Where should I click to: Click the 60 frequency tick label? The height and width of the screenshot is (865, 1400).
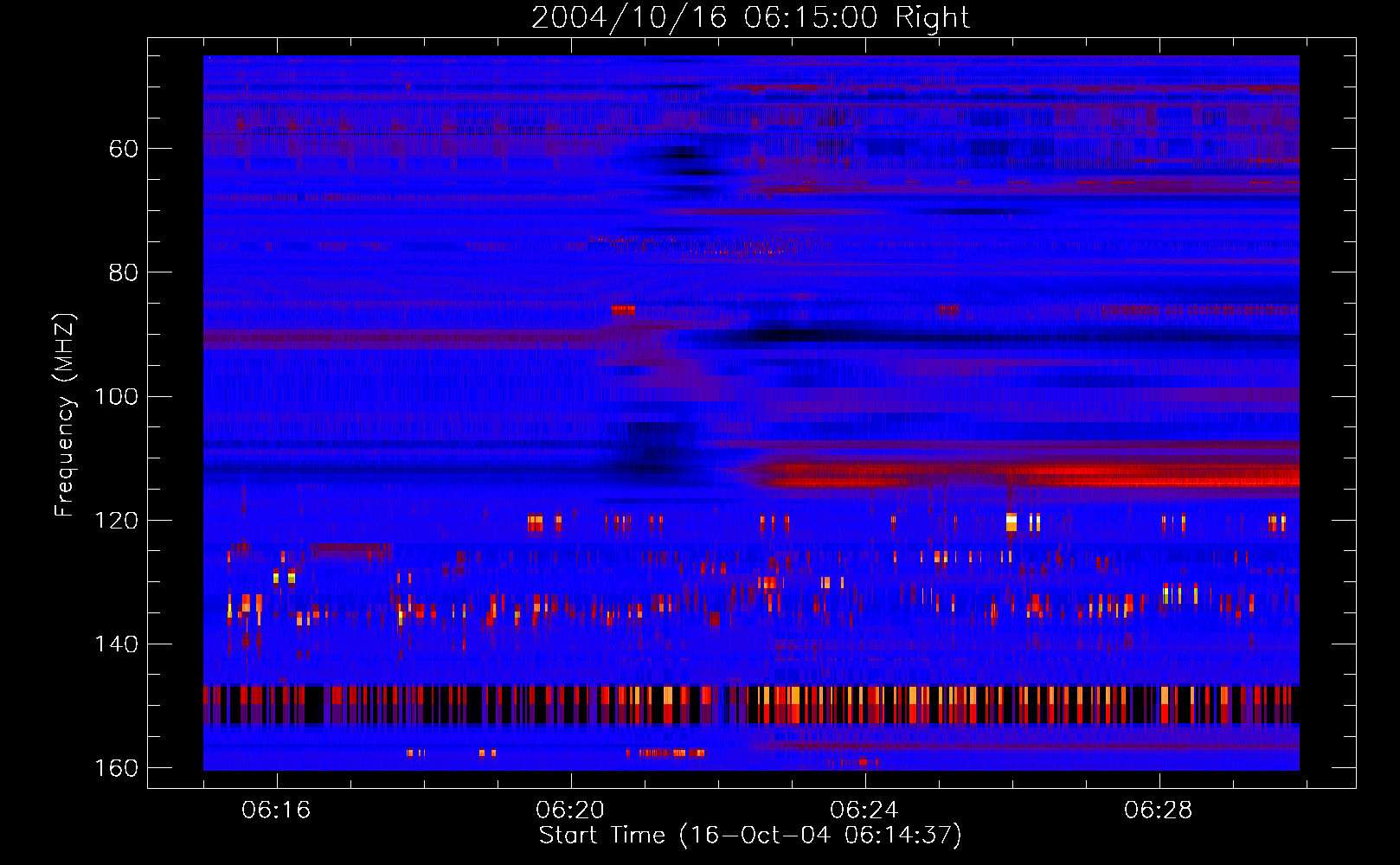coord(124,149)
